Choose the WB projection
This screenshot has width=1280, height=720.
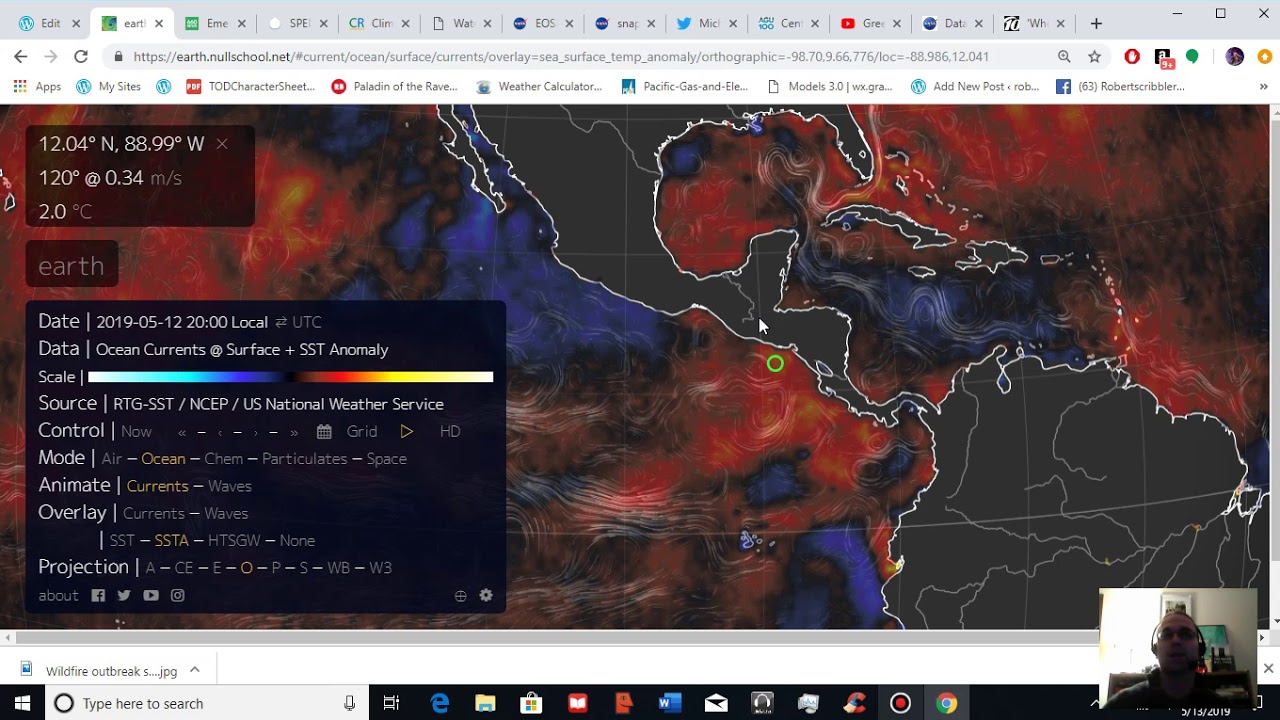point(339,568)
